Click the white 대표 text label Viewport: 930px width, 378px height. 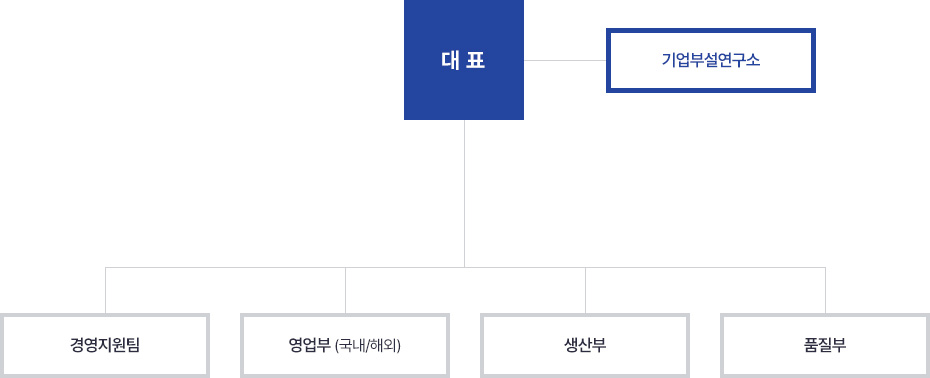(x=463, y=61)
